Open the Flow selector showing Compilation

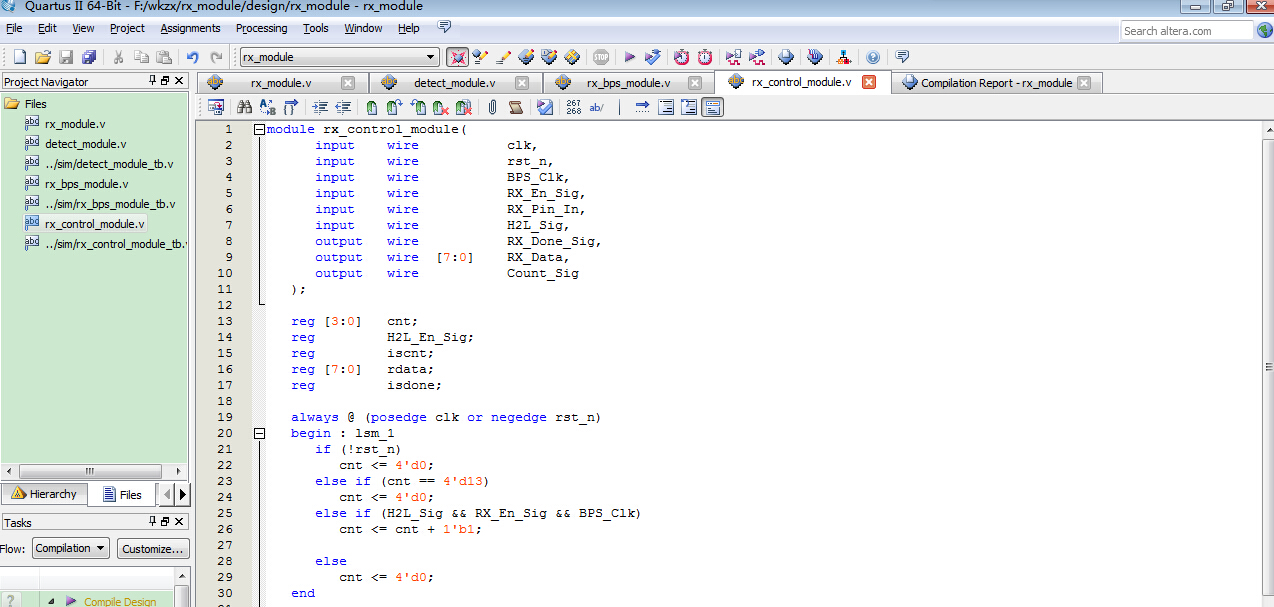(69, 547)
